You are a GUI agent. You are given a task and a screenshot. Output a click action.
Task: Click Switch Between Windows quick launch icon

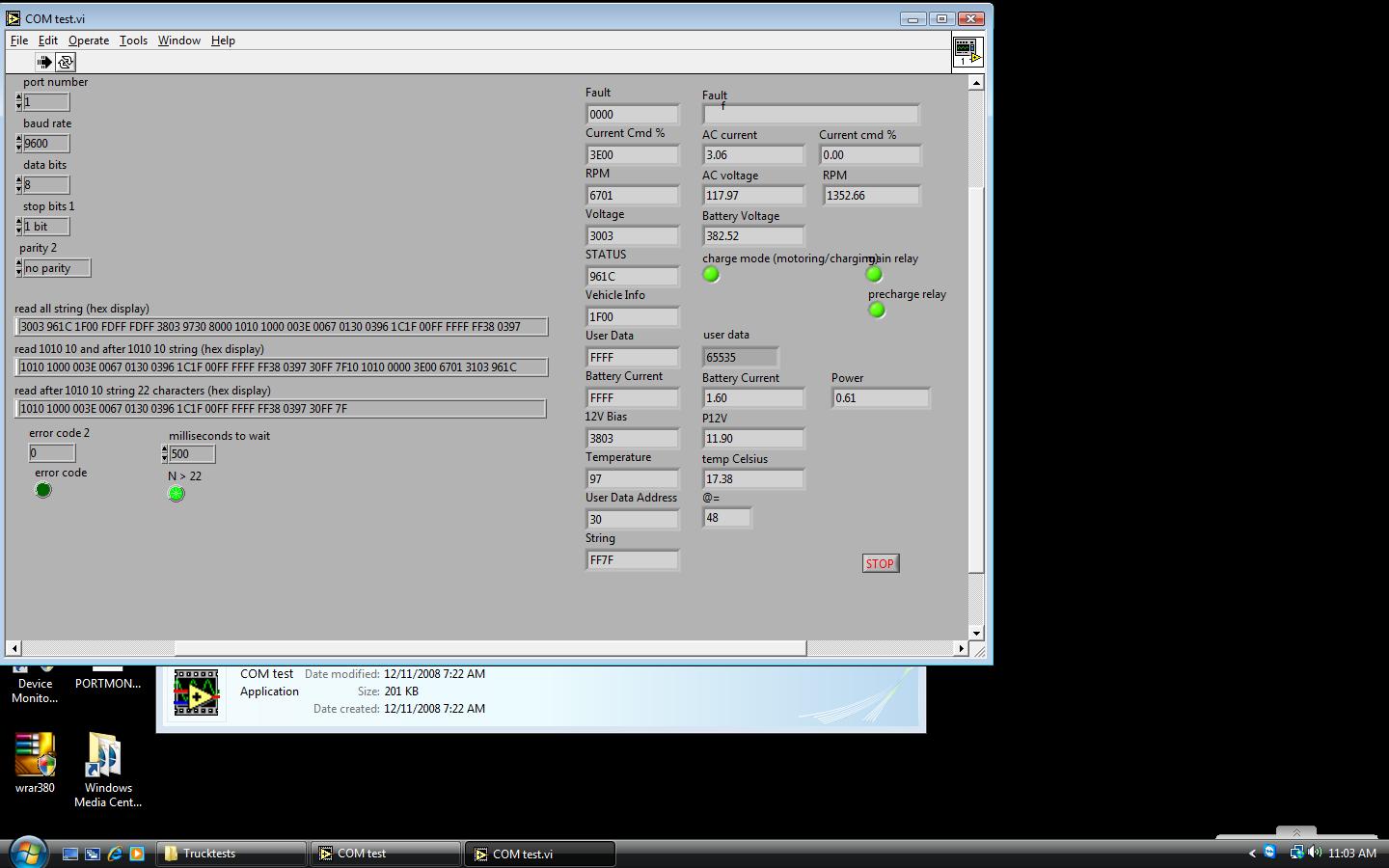coord(93,854)
